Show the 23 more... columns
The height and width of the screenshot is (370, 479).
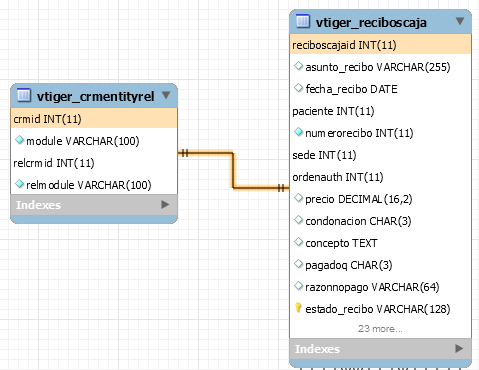[x=380, y=329]
